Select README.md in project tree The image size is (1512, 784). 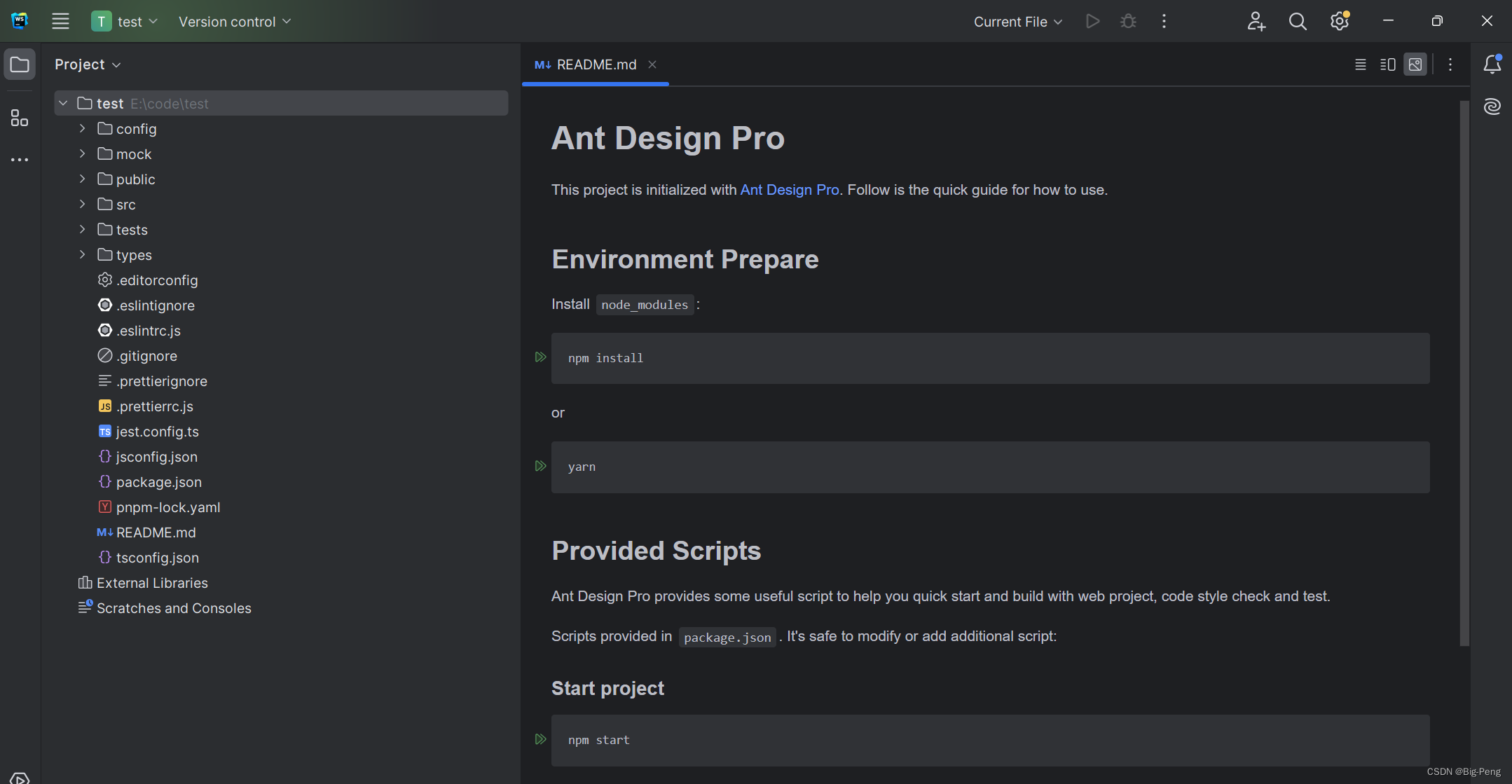tap(147, 532)
